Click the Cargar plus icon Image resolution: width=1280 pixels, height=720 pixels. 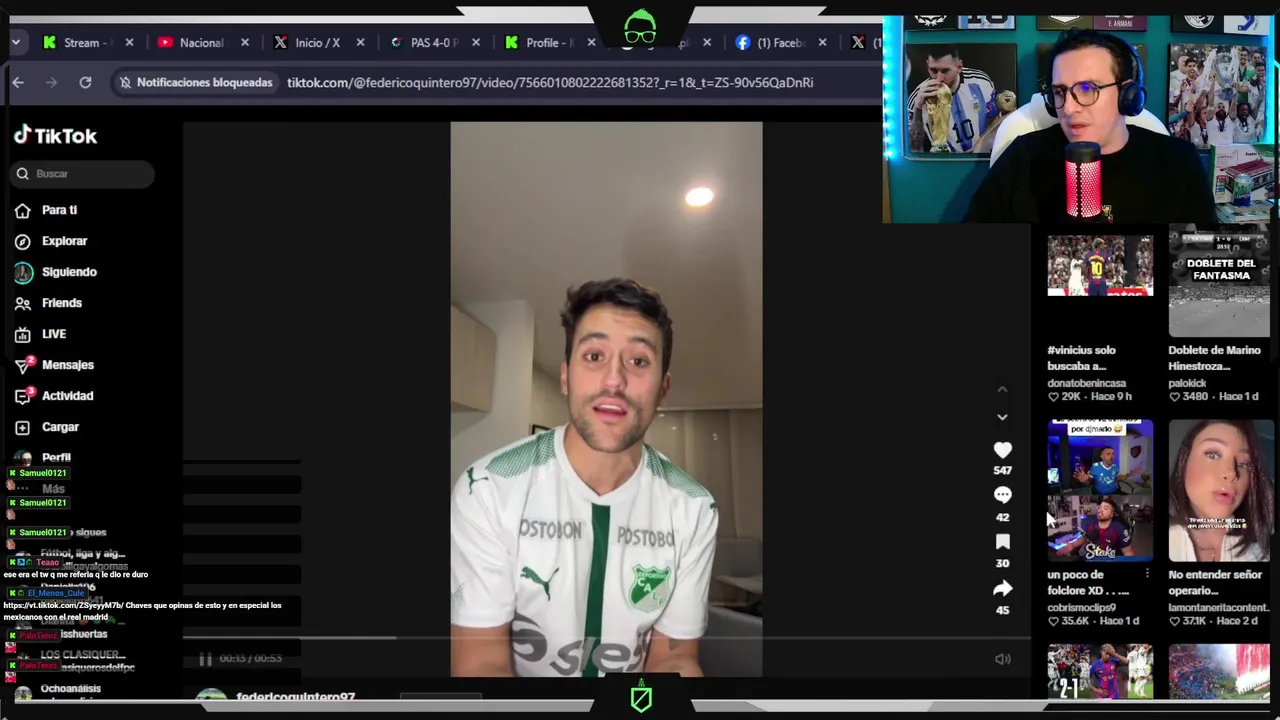tap(23, 427)
